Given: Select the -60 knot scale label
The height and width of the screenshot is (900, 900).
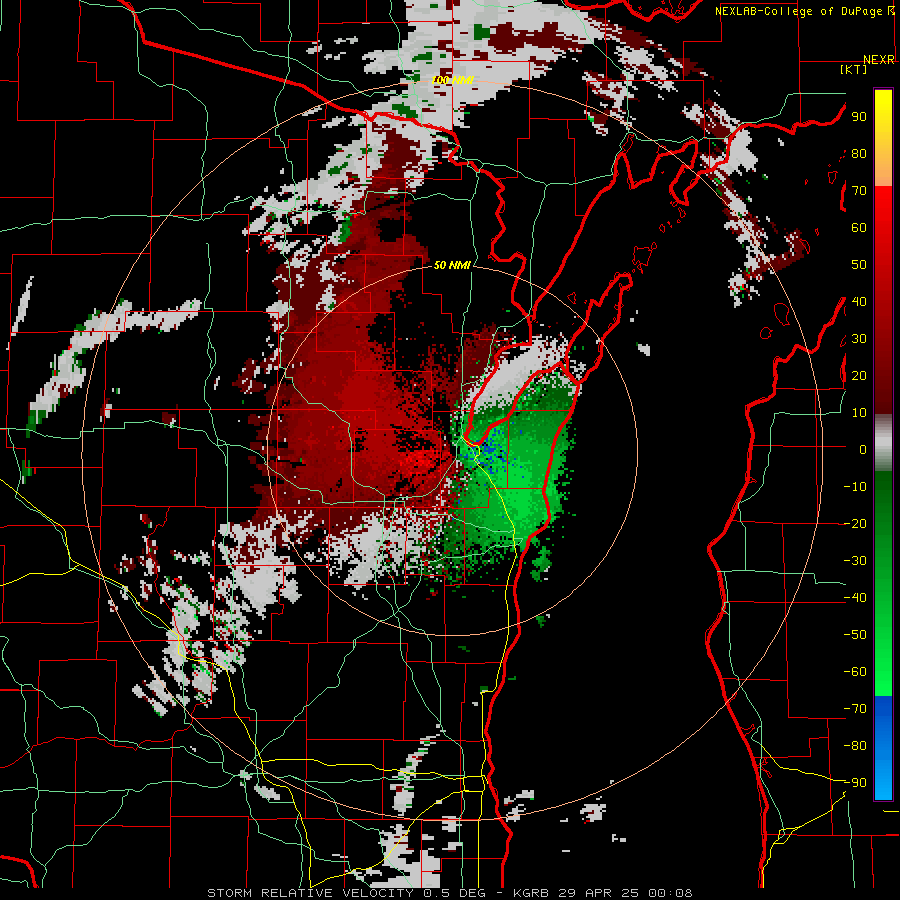Looking at the screenshot, I should click(x=855, y=672).
